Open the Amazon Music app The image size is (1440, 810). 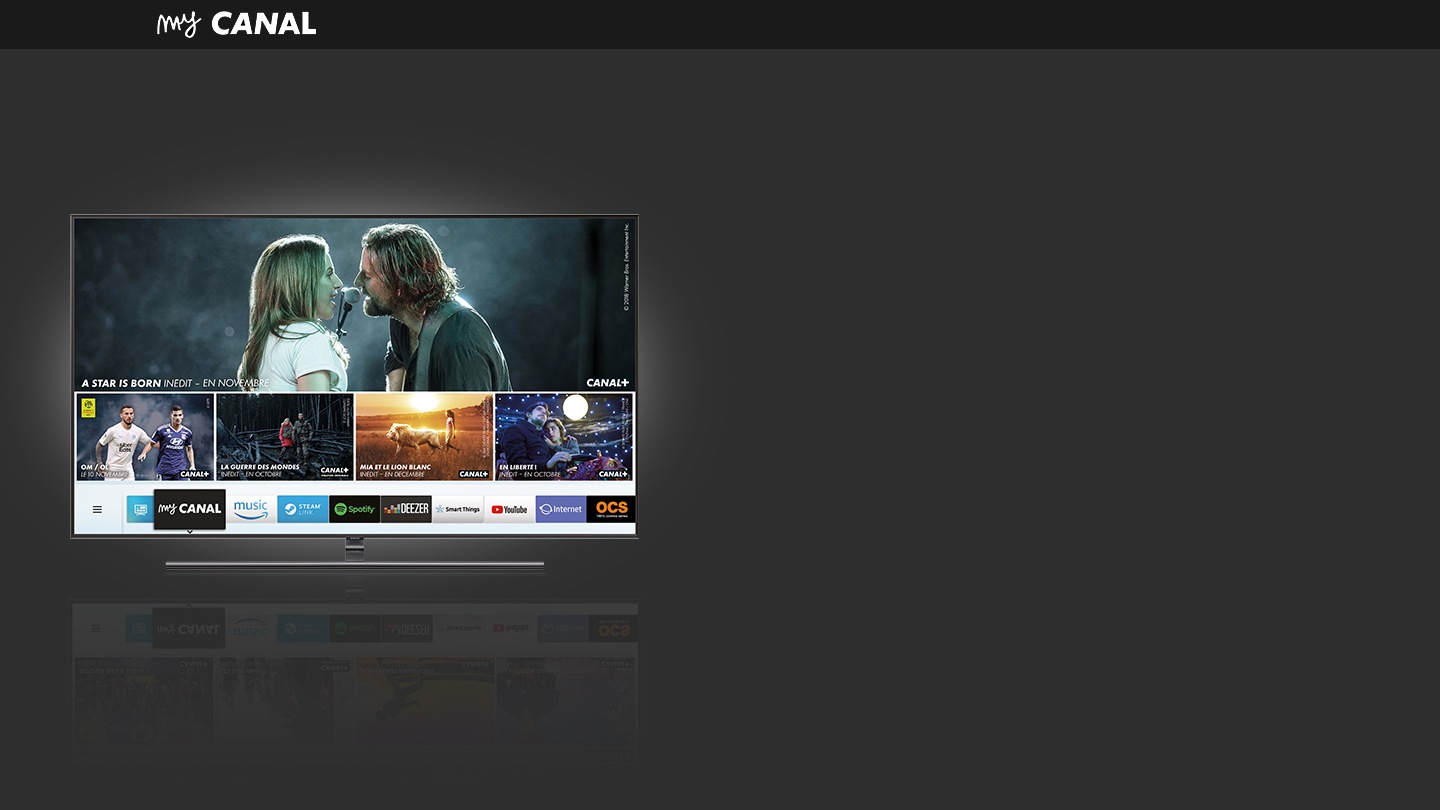tap(251, 509)
